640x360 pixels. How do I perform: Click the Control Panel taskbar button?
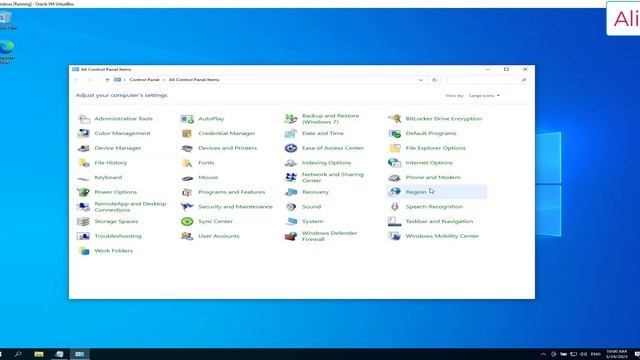pos(80,354)
